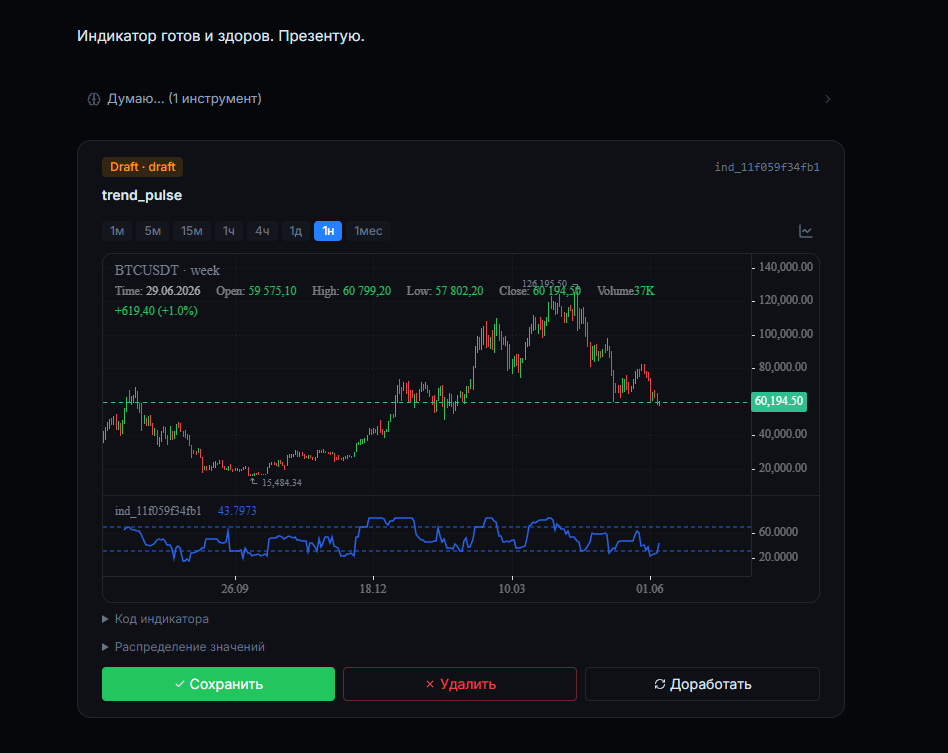Click the Доработать button
Image resolution: width=948 pixels, height=753 pixels.
click(x=703, y=684)
